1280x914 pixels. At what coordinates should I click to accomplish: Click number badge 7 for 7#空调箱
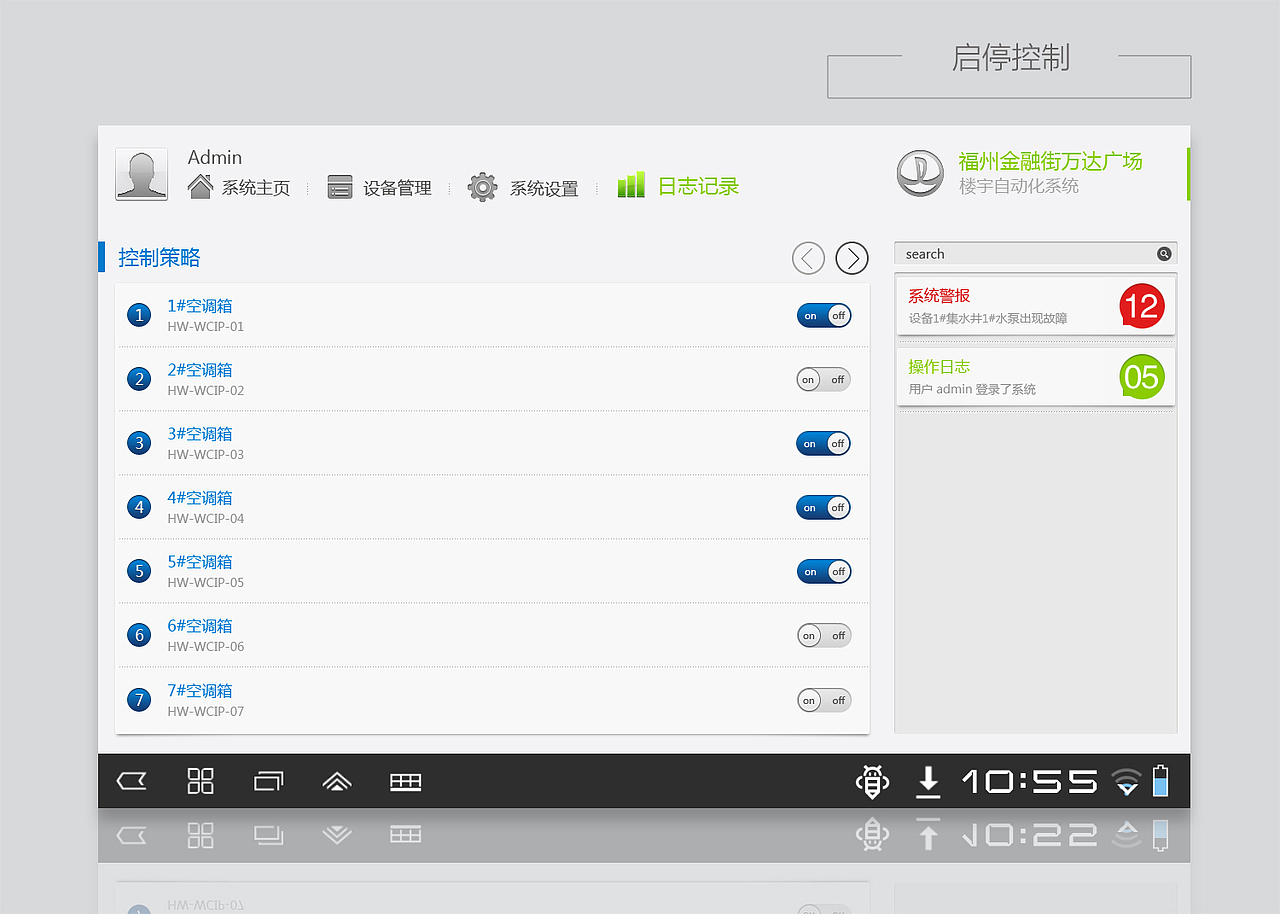pyautogui.click(x=139, y=700)
